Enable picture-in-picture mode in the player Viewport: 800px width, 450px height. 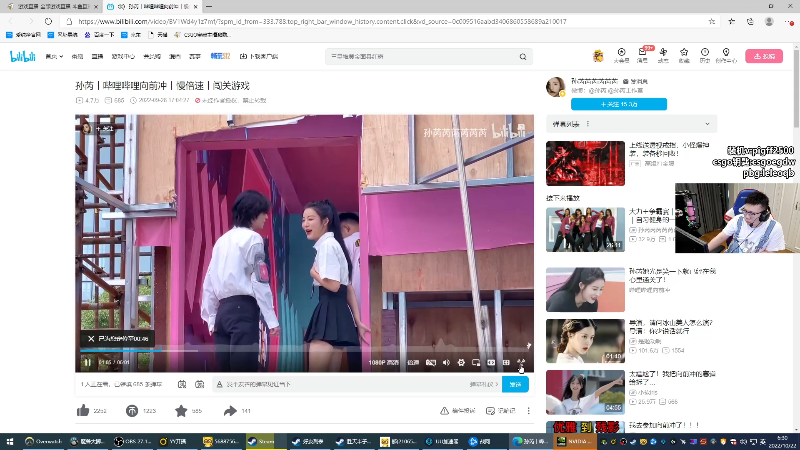[x=476, y=362]
